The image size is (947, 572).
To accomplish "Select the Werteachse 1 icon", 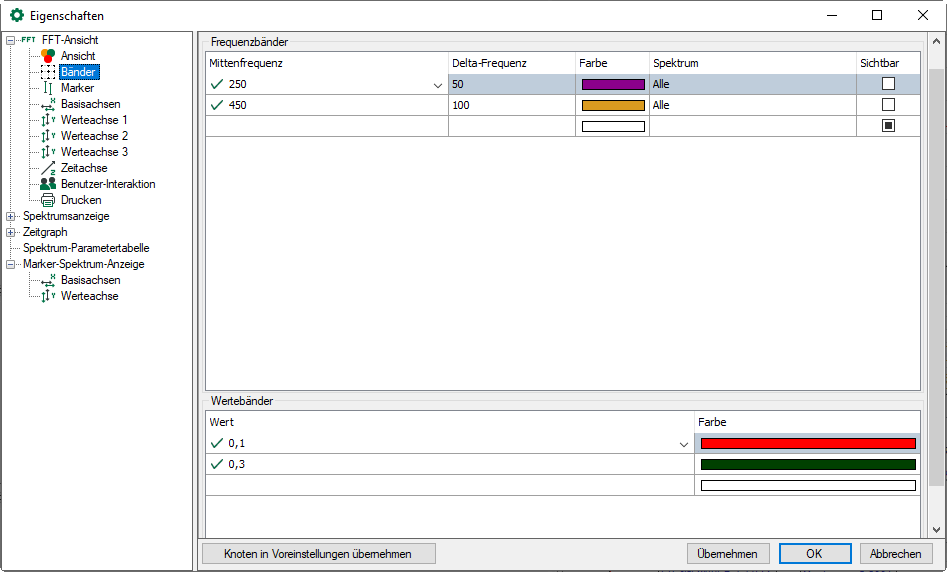I will [x=47, y=120].
